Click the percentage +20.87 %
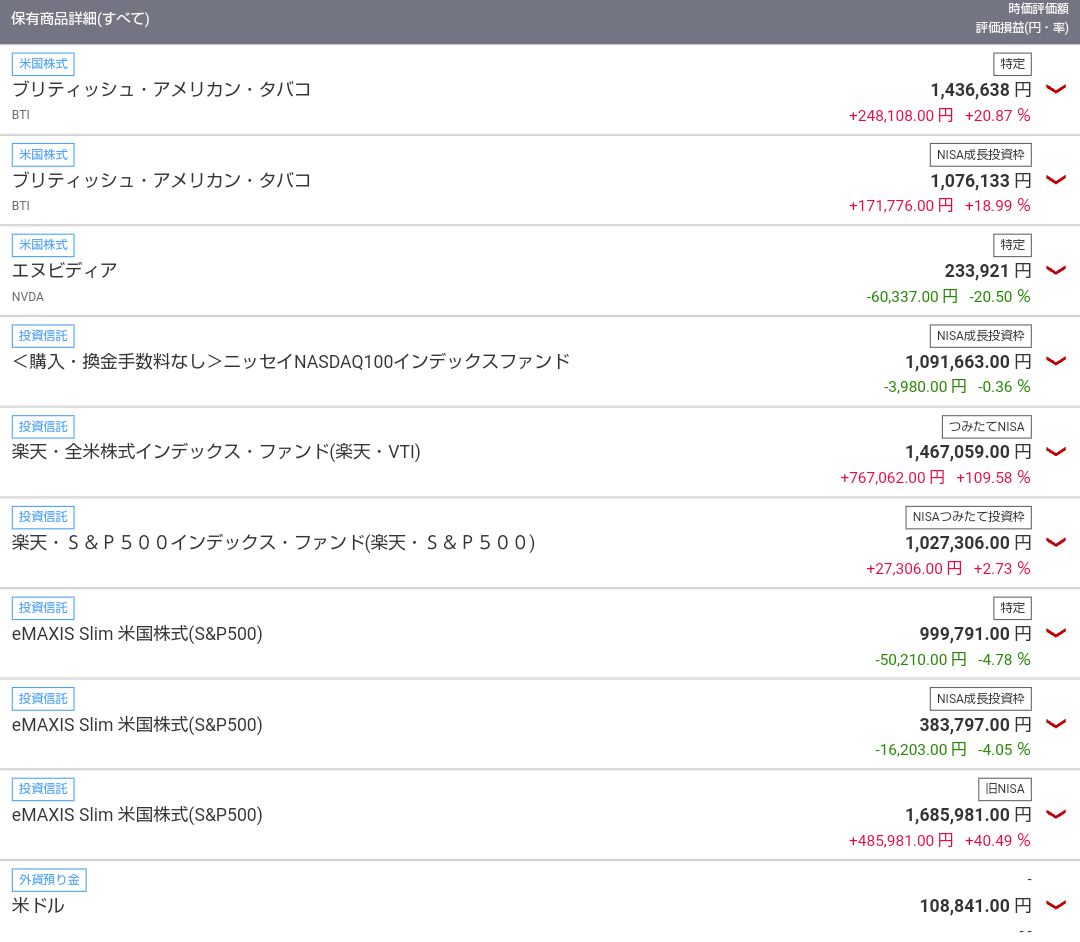This screenshot has height=942, width=1080. point(997,116)
